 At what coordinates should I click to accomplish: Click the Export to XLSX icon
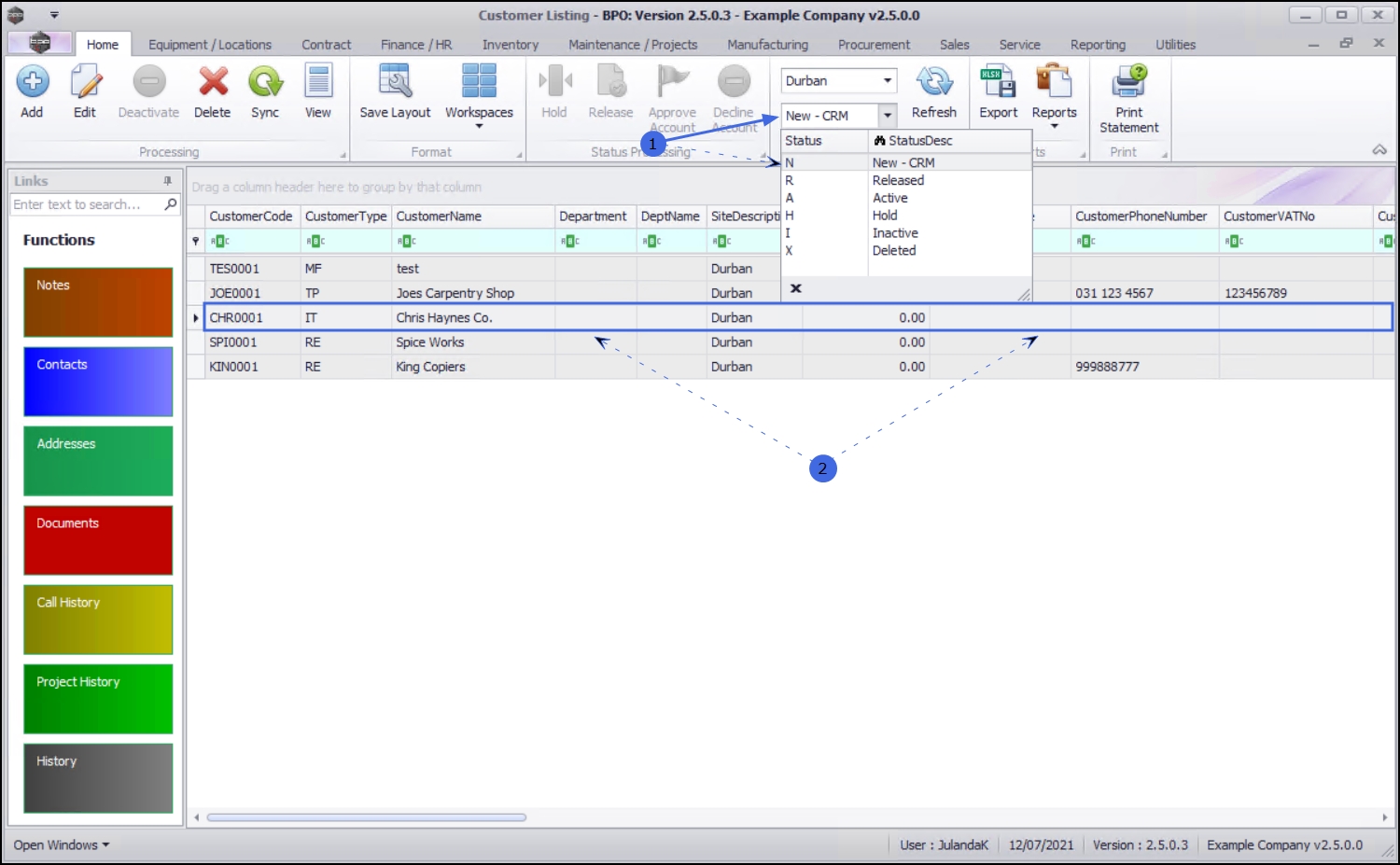pyautogui.click(x=998, y=82)
